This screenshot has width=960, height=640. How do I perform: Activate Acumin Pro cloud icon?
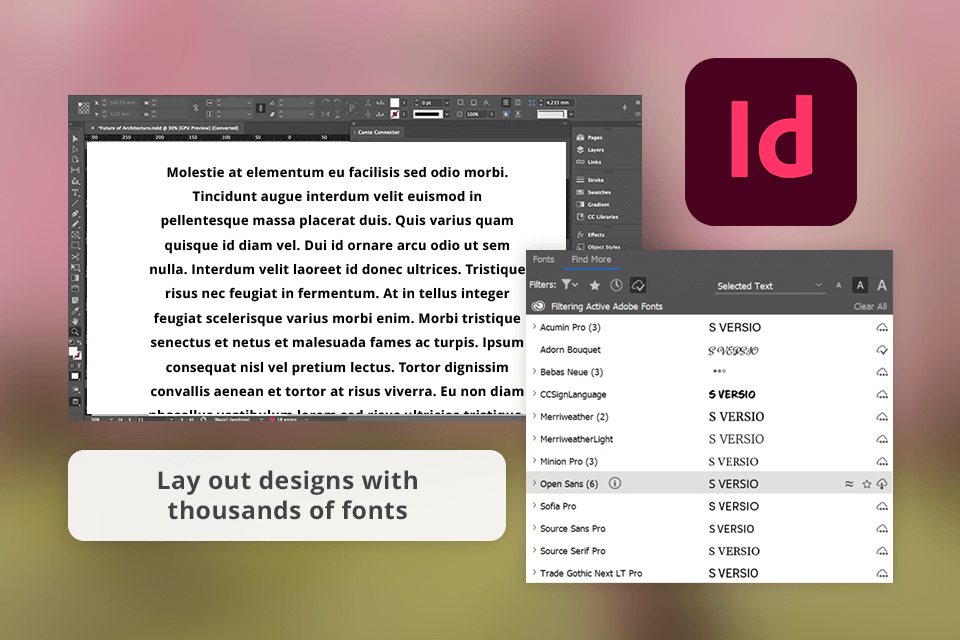[x=882, y=328]
